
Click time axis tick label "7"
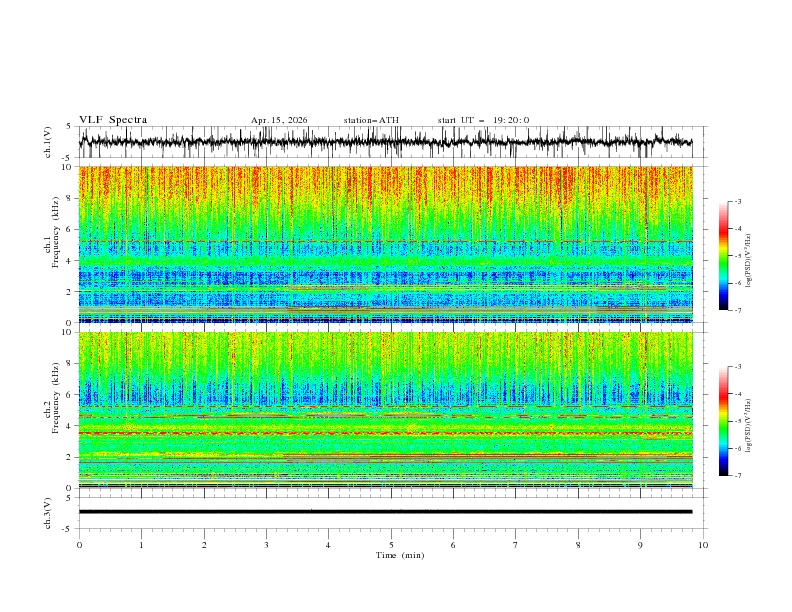coord(516,545)
